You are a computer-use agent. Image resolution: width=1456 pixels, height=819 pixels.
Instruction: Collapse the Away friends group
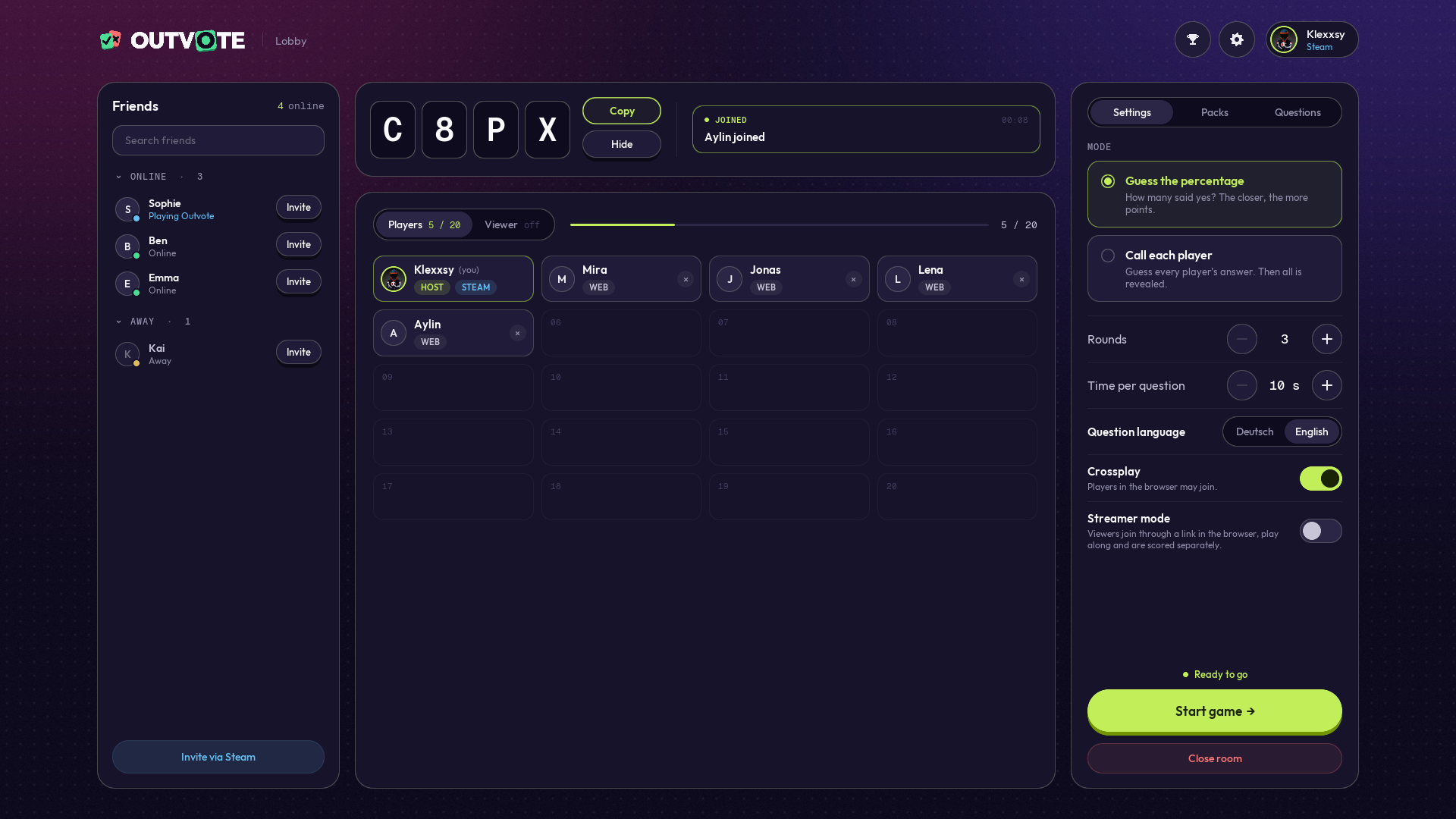coord(152,322)
